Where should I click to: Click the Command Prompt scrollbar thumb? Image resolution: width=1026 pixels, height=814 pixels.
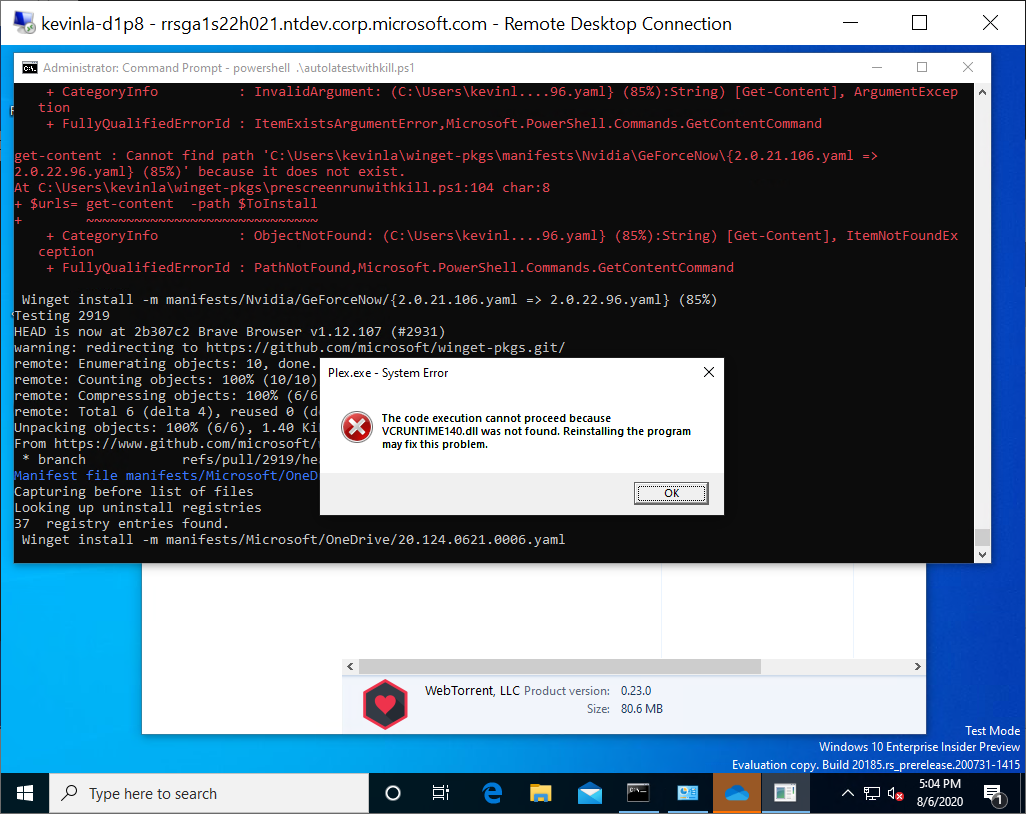[x=982, y=537]
